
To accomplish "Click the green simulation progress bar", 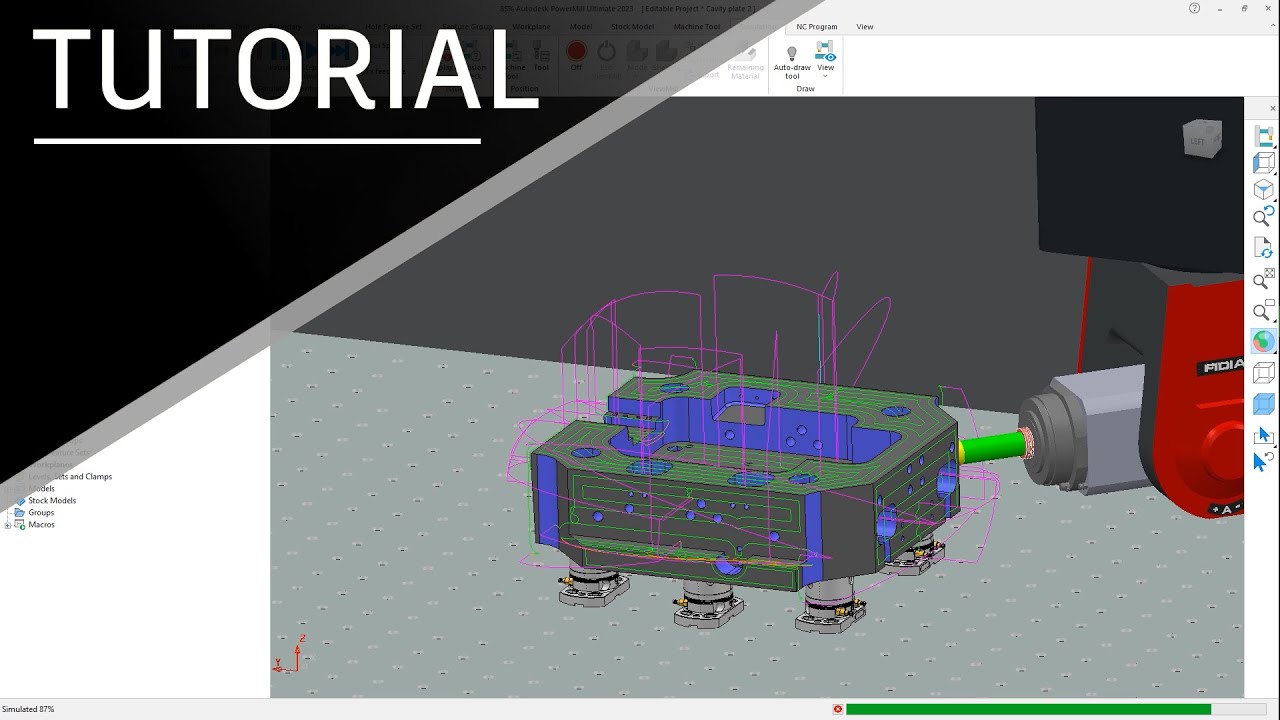I will (1028, 709).
